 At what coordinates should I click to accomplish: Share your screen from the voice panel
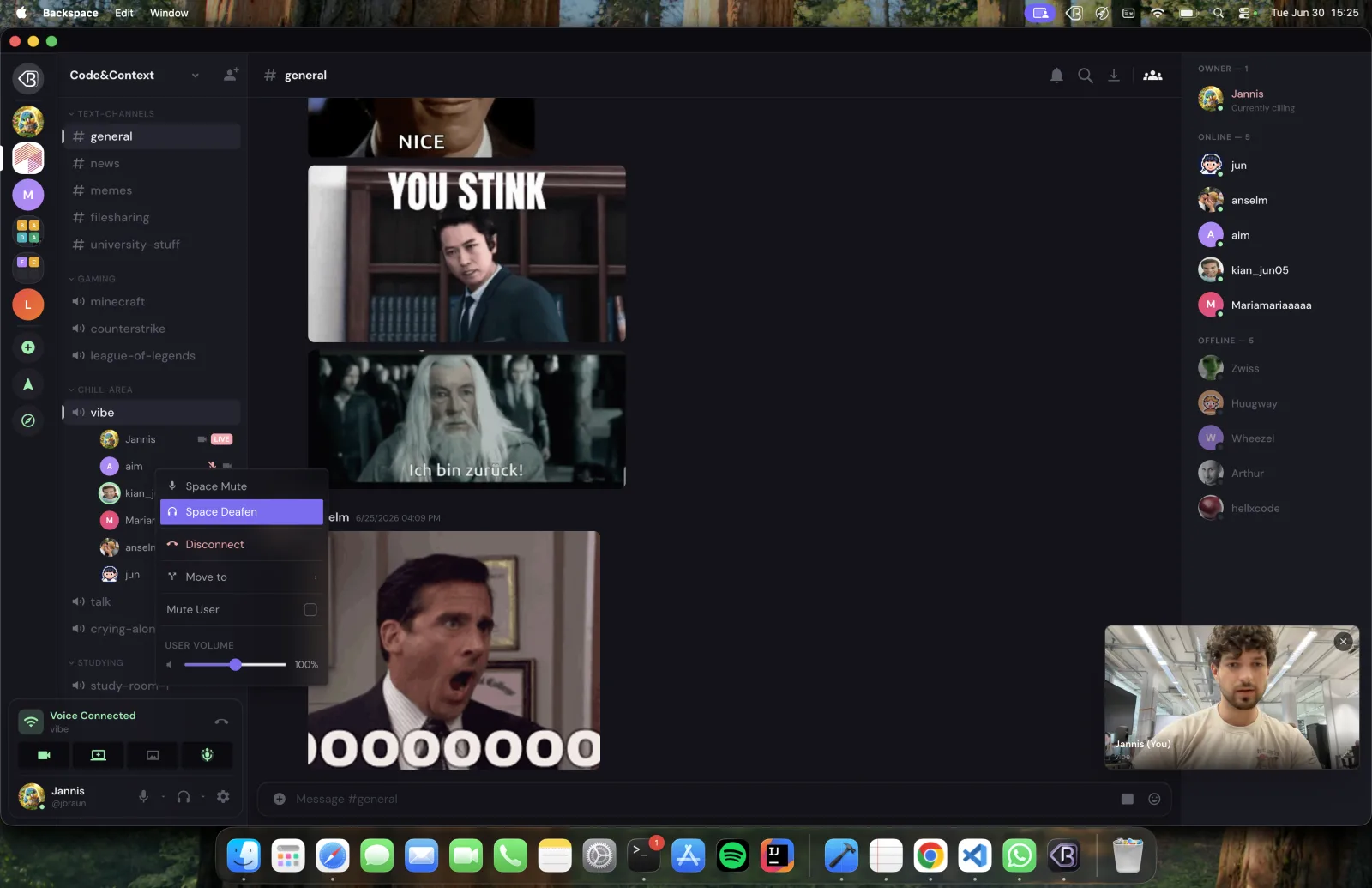pyautogui.click(x=99, y=755)
